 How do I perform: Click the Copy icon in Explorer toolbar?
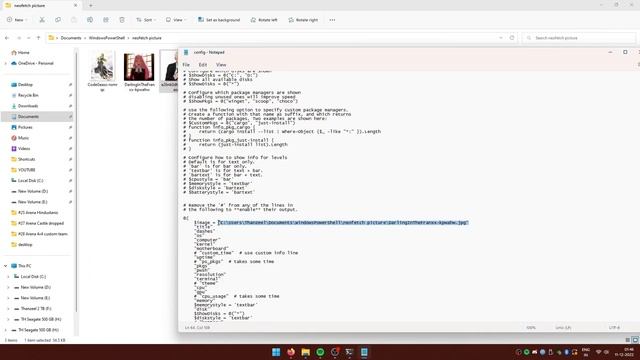point(58,20)
